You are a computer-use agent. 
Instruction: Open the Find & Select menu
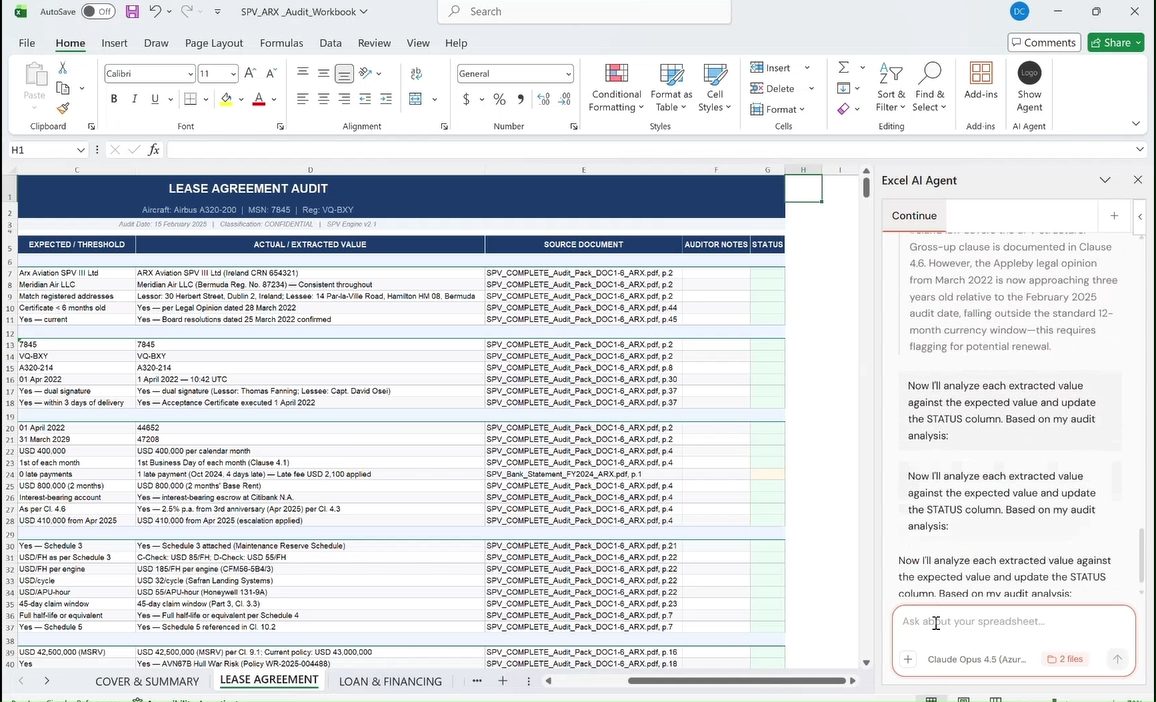click(929, 88)
